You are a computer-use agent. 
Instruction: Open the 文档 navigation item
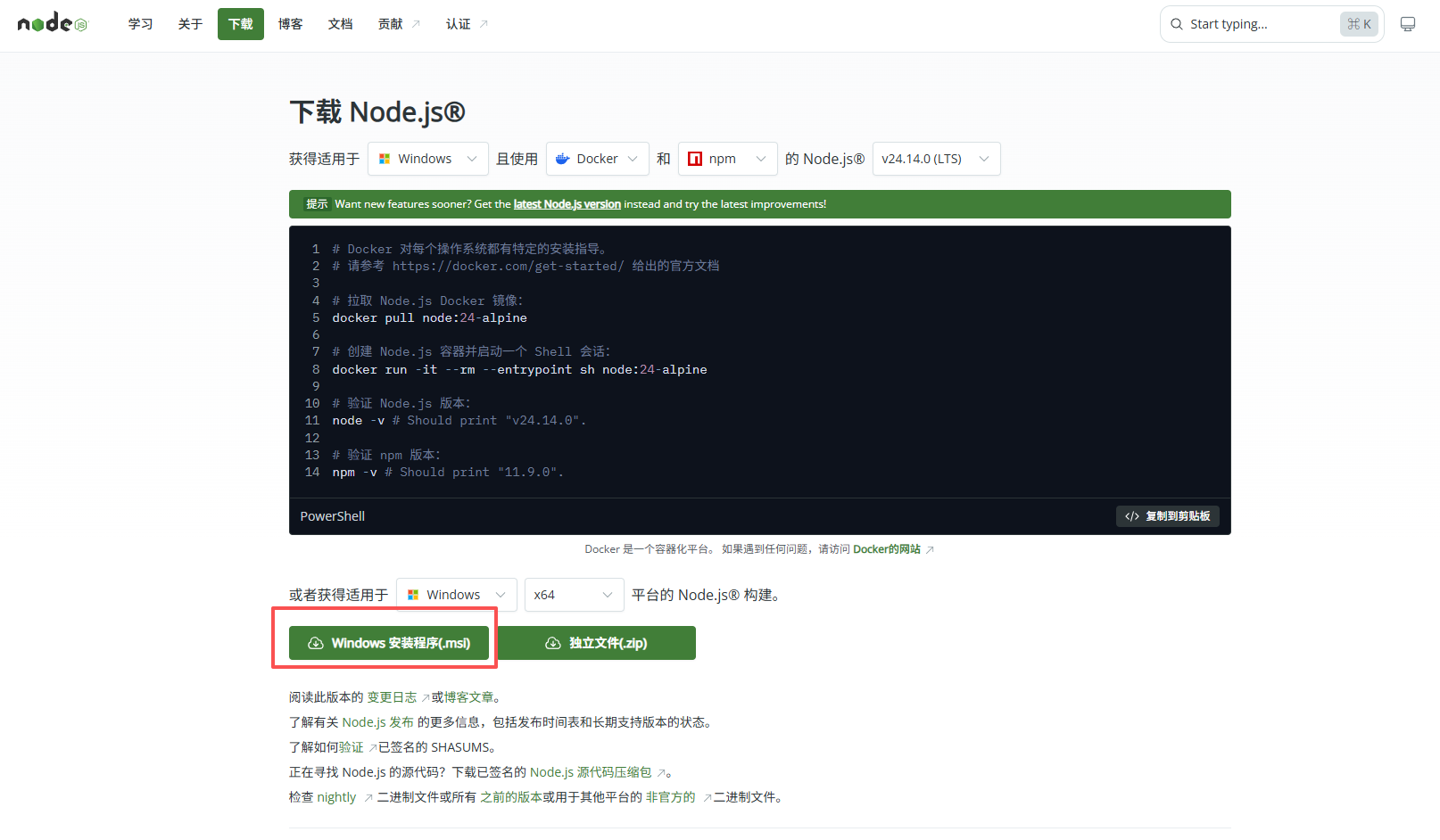coord(341,24)
